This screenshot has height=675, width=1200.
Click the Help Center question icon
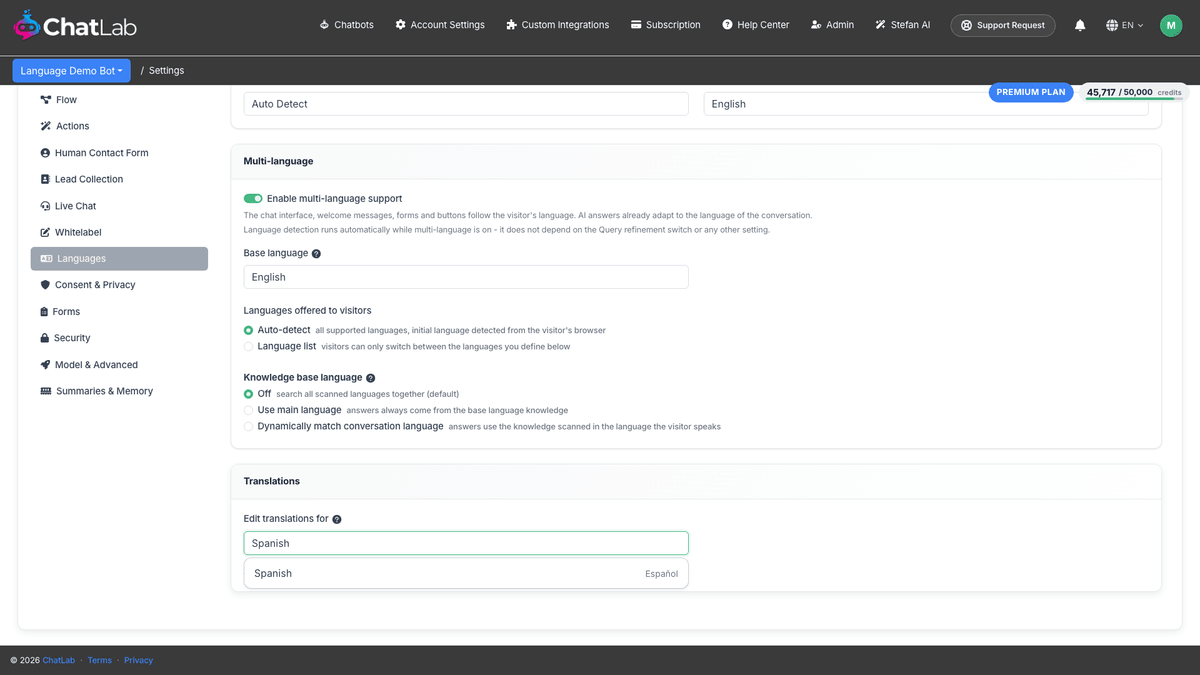point(727,25)
